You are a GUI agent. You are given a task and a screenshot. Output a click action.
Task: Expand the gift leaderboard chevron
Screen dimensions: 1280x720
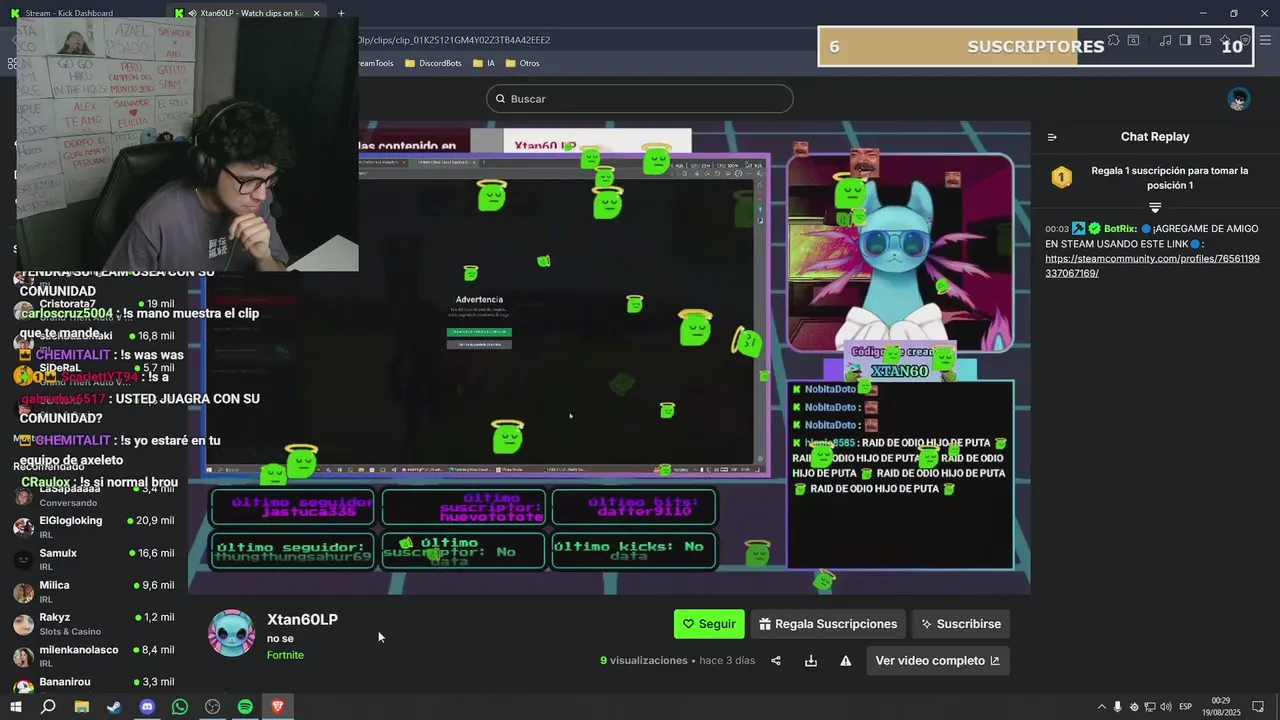coord(1155,208)
